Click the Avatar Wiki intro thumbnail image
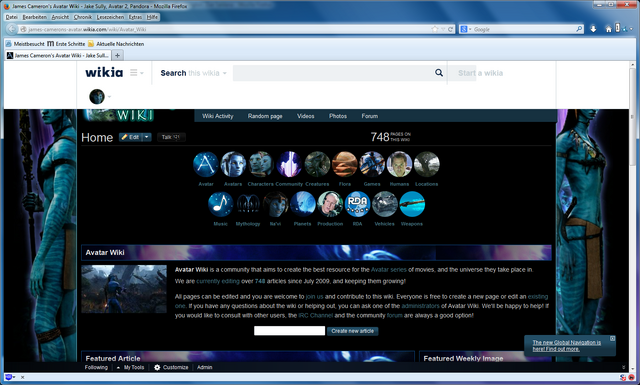The width and height of the screenshot is (640, 385). coord(124,289)
